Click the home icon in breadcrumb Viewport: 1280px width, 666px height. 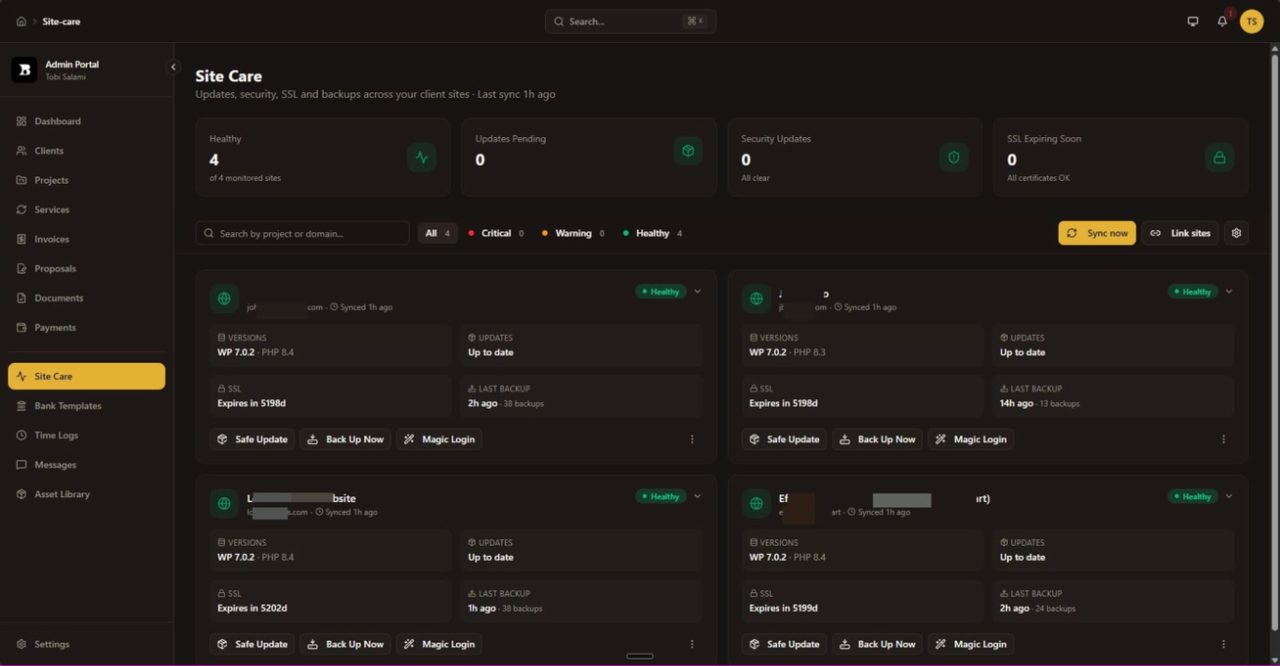point(21,21)
